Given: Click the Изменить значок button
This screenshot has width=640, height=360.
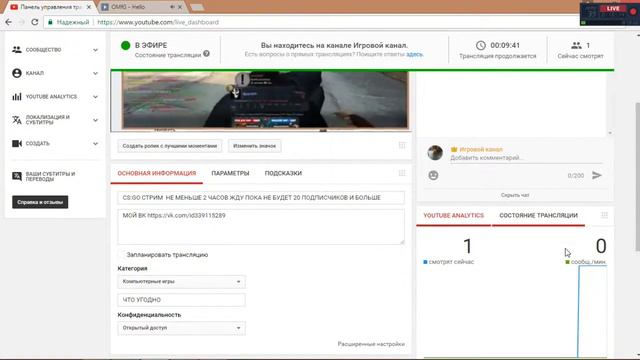Looking at the screenshot, I should (x=255, y=146).
